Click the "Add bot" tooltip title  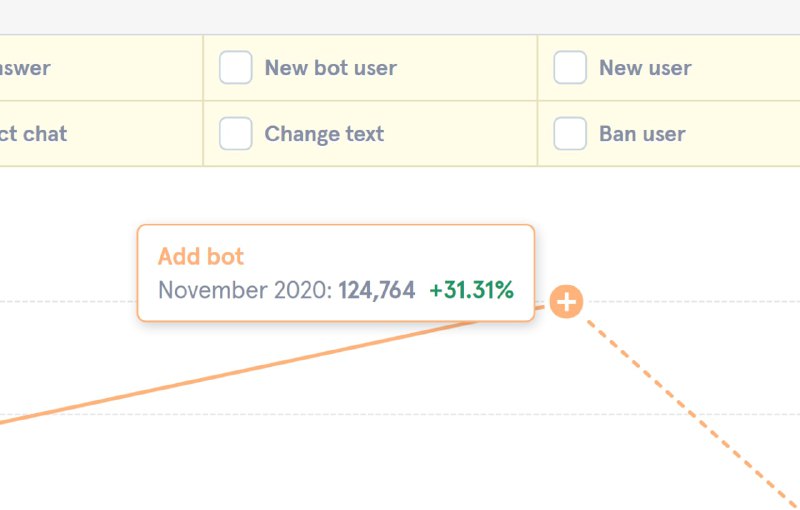click(x=201, y=256)
